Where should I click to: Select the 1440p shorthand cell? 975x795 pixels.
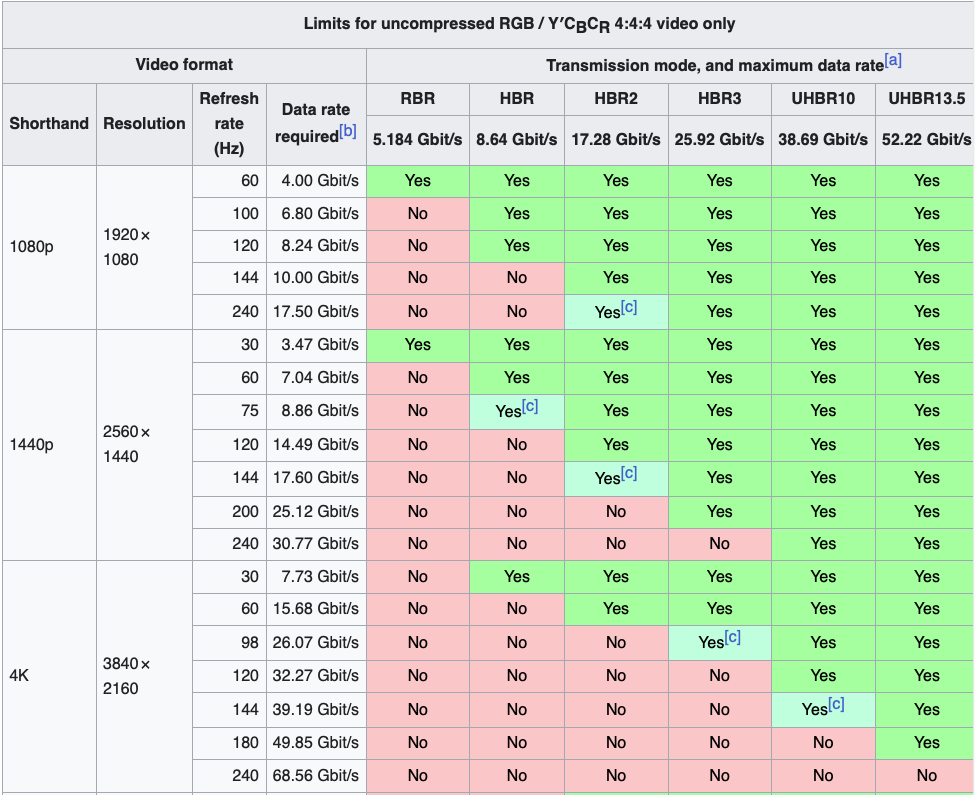coord(49,445)
